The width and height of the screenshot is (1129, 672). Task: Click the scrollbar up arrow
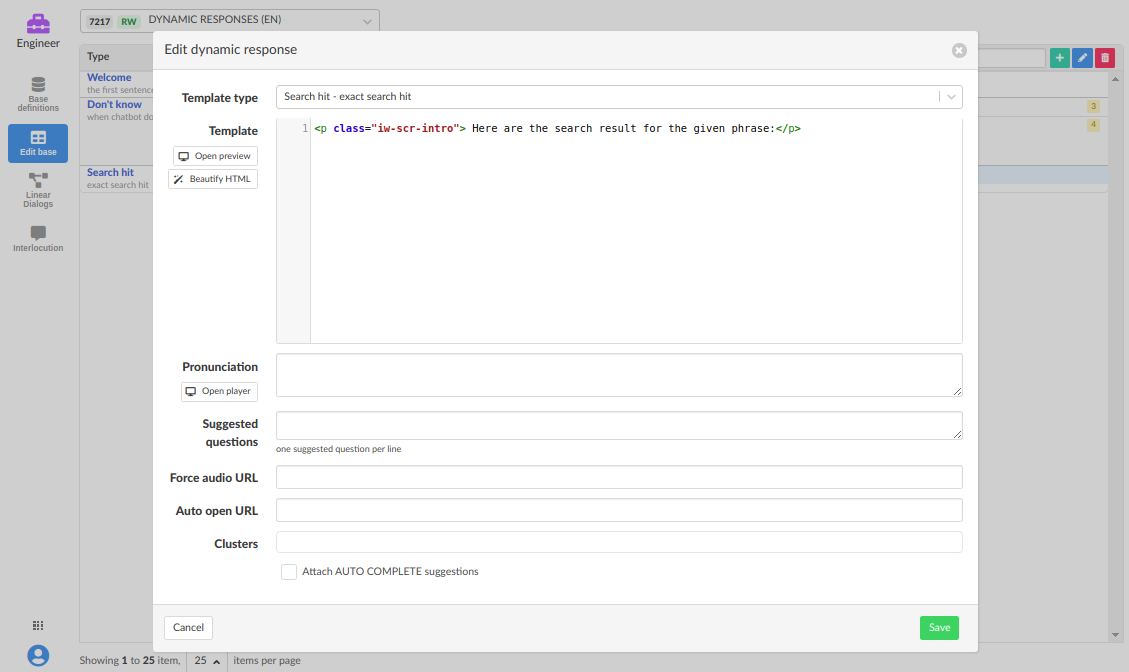click(1115, 79)
